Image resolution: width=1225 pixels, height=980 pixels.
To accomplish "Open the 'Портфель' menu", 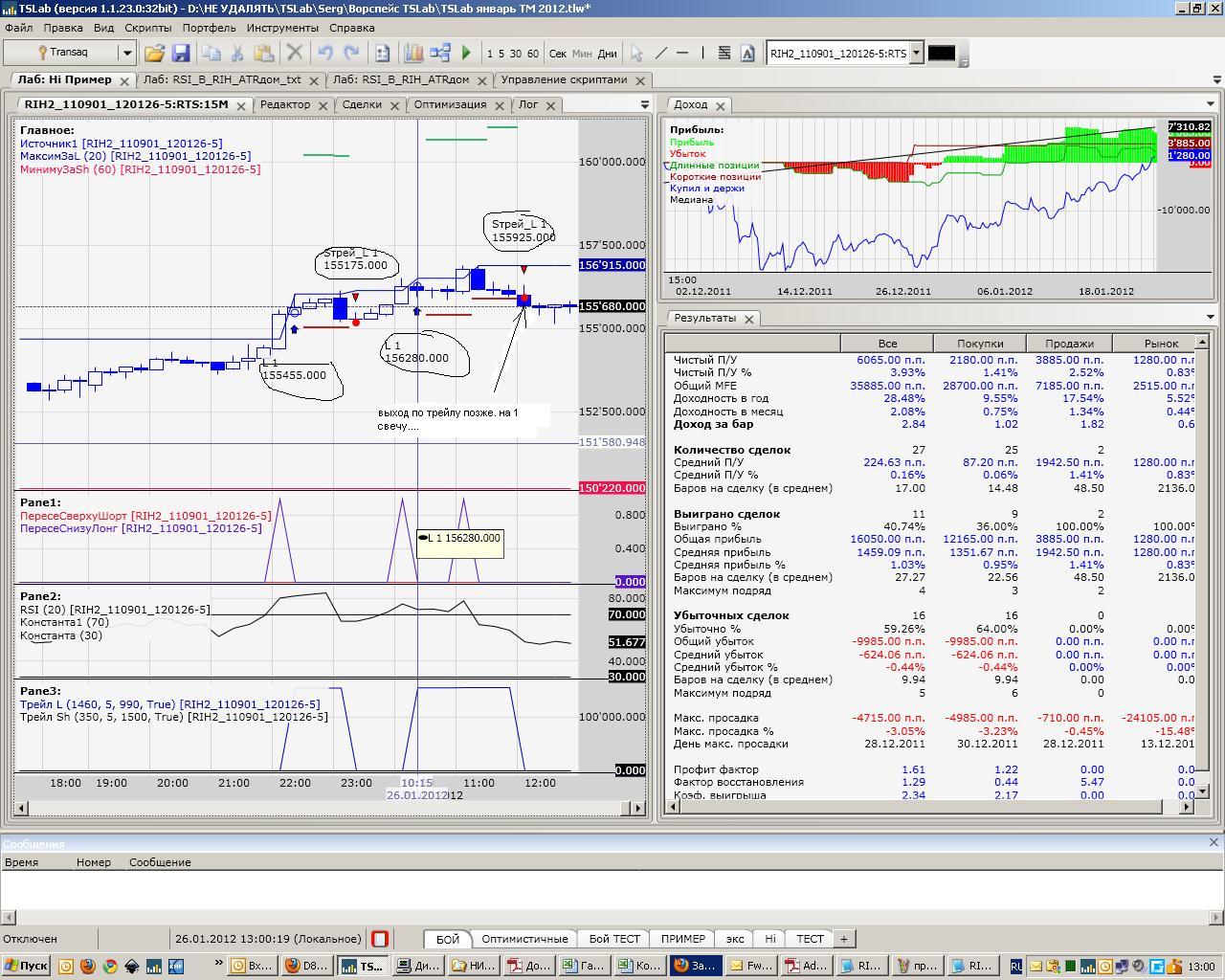I will (209, 28).
